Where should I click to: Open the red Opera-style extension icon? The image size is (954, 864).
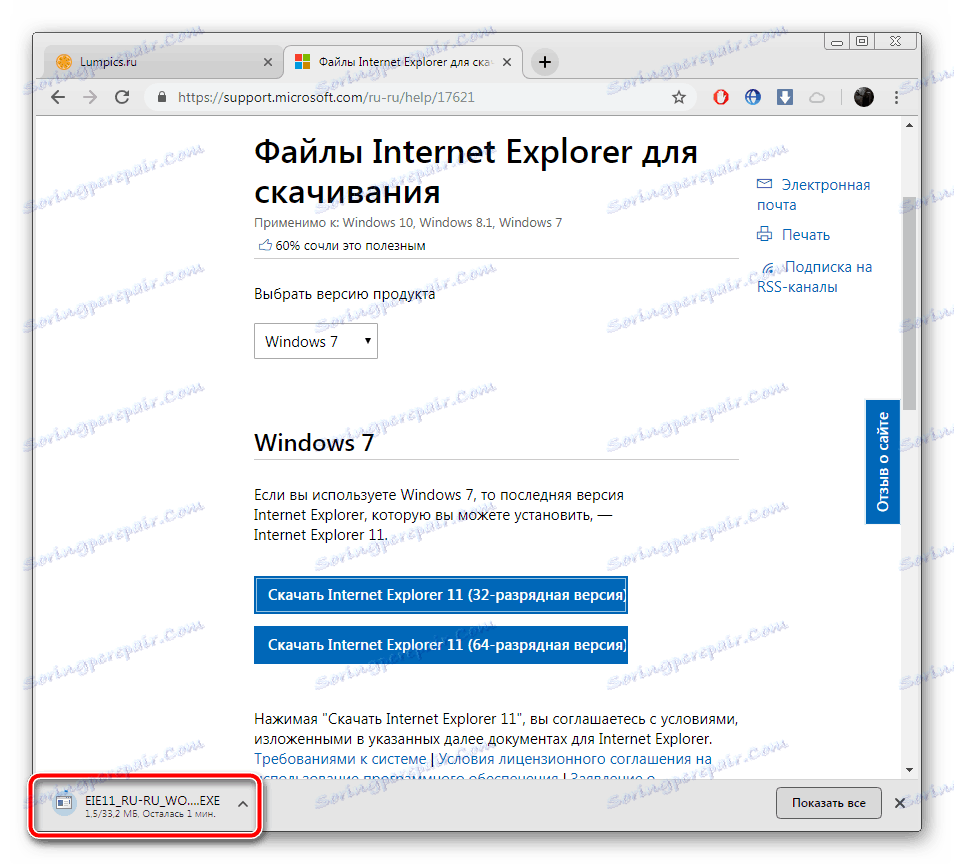(721, 97)
